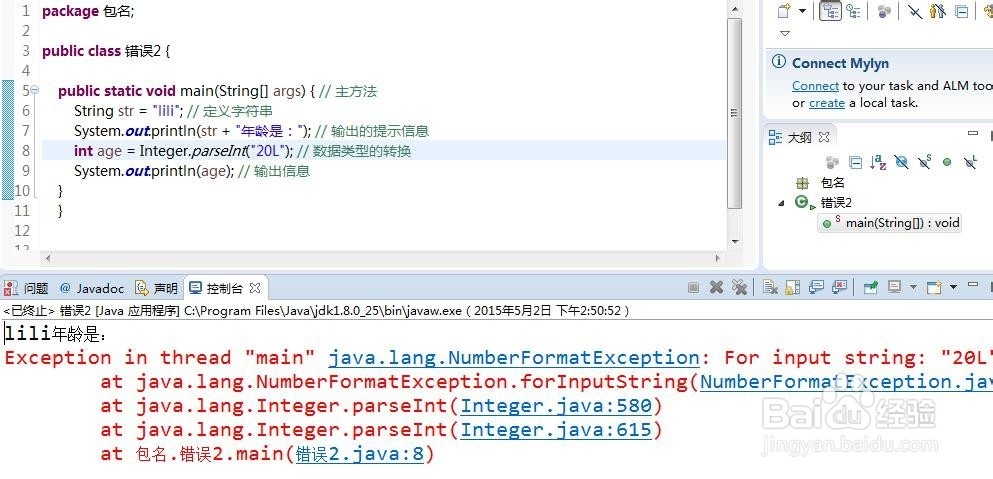Click the Connect Mylyn info icon
This screenshot has height=479, width=993.
click(777, 63)
